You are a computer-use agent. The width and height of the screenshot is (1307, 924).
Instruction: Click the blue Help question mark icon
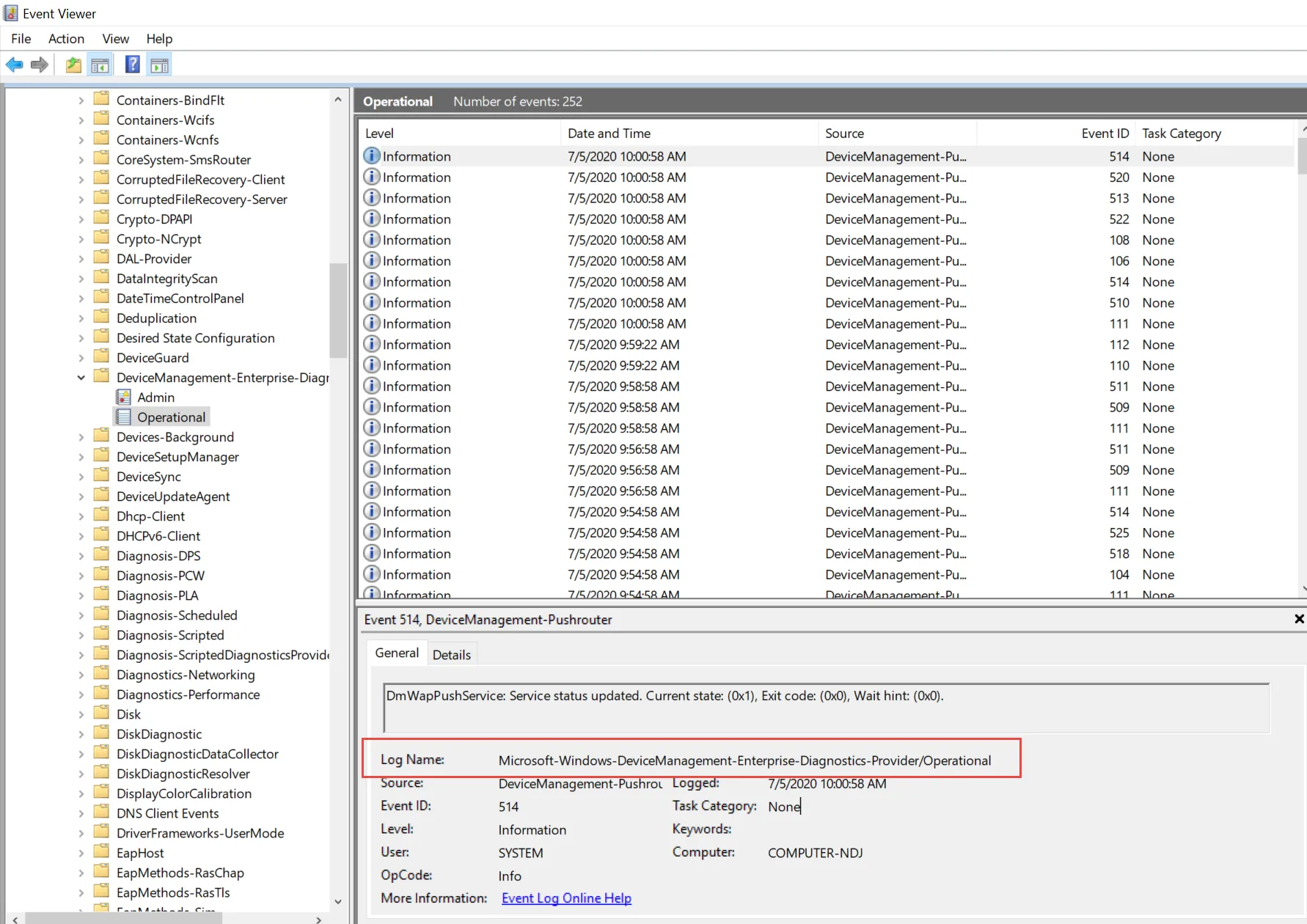(132, 65)
